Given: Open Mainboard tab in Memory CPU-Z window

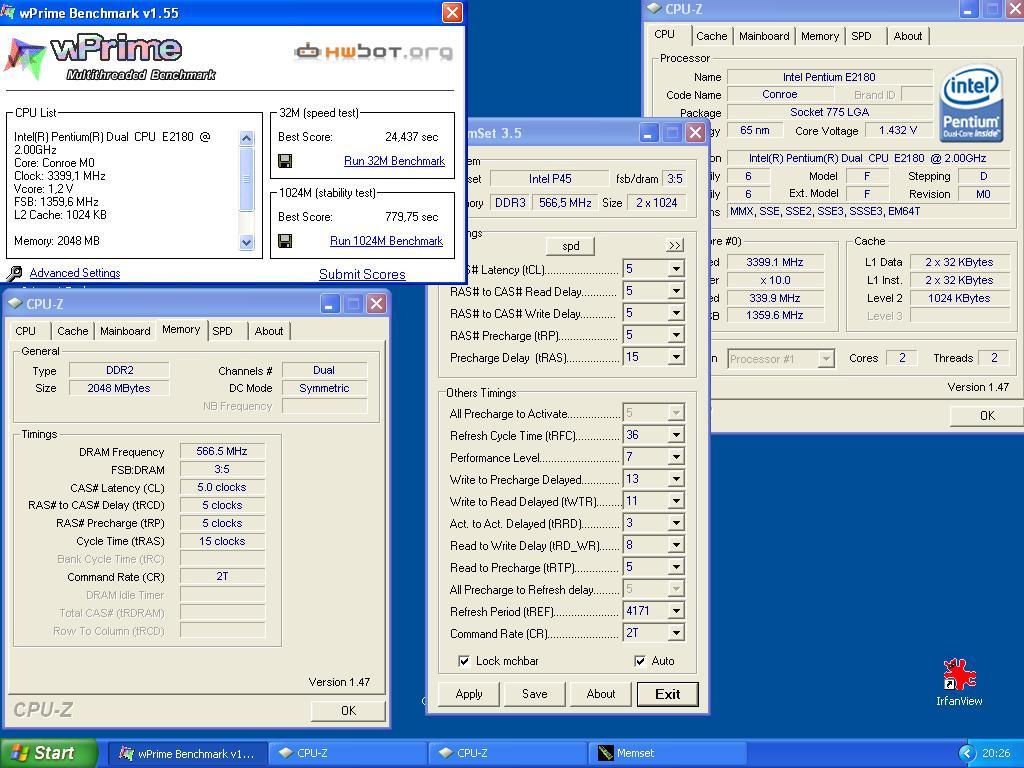Looking at the screenshot, I should (125, 331).
